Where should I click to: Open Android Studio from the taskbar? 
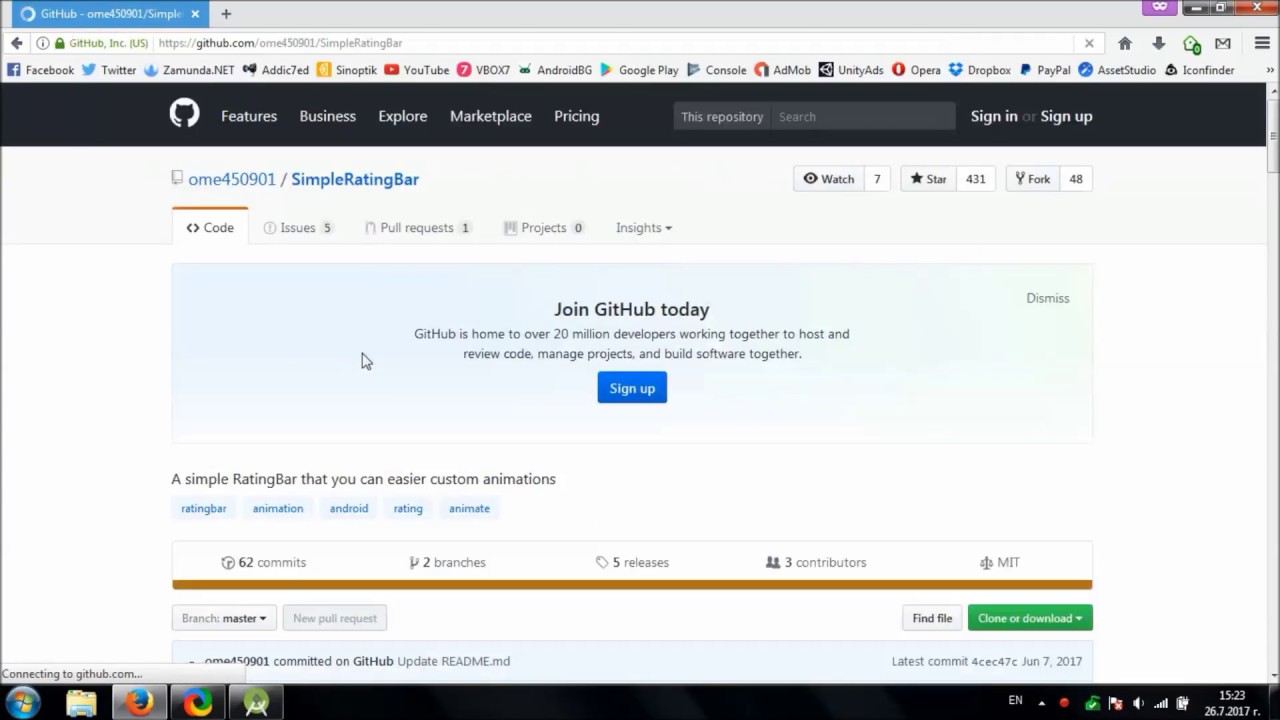click(x=256, y=703)
